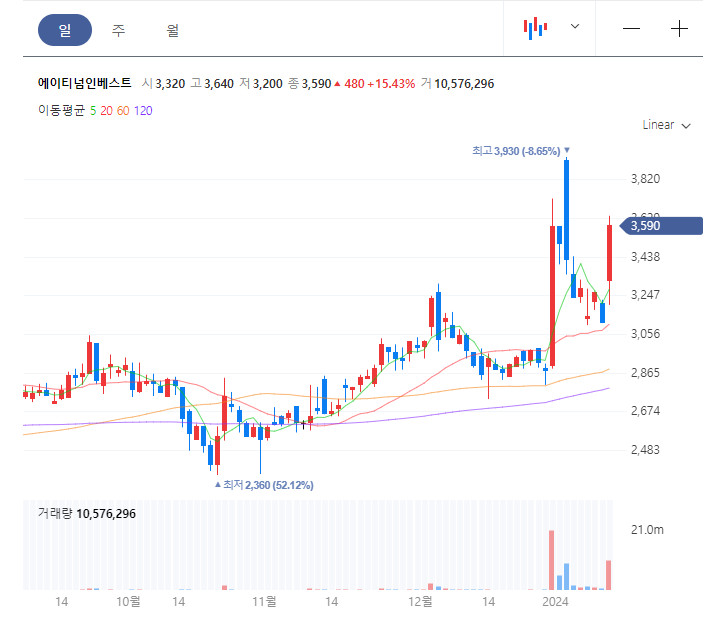719x624 pixels.
Task: Click the 10월 date axis label
Action: coord(128,602)
